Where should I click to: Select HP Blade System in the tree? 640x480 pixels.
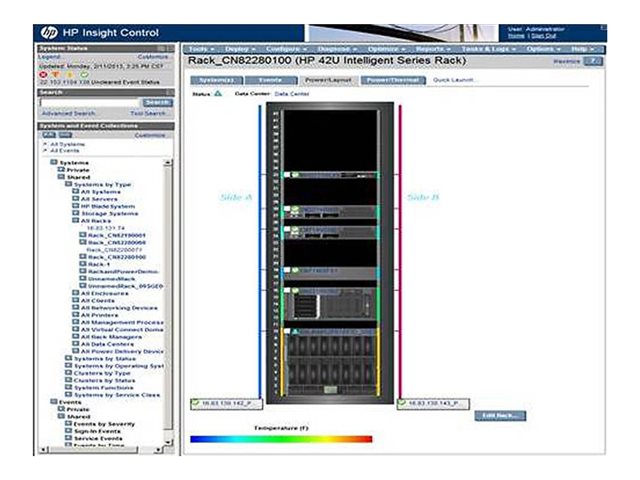(108, 206)
